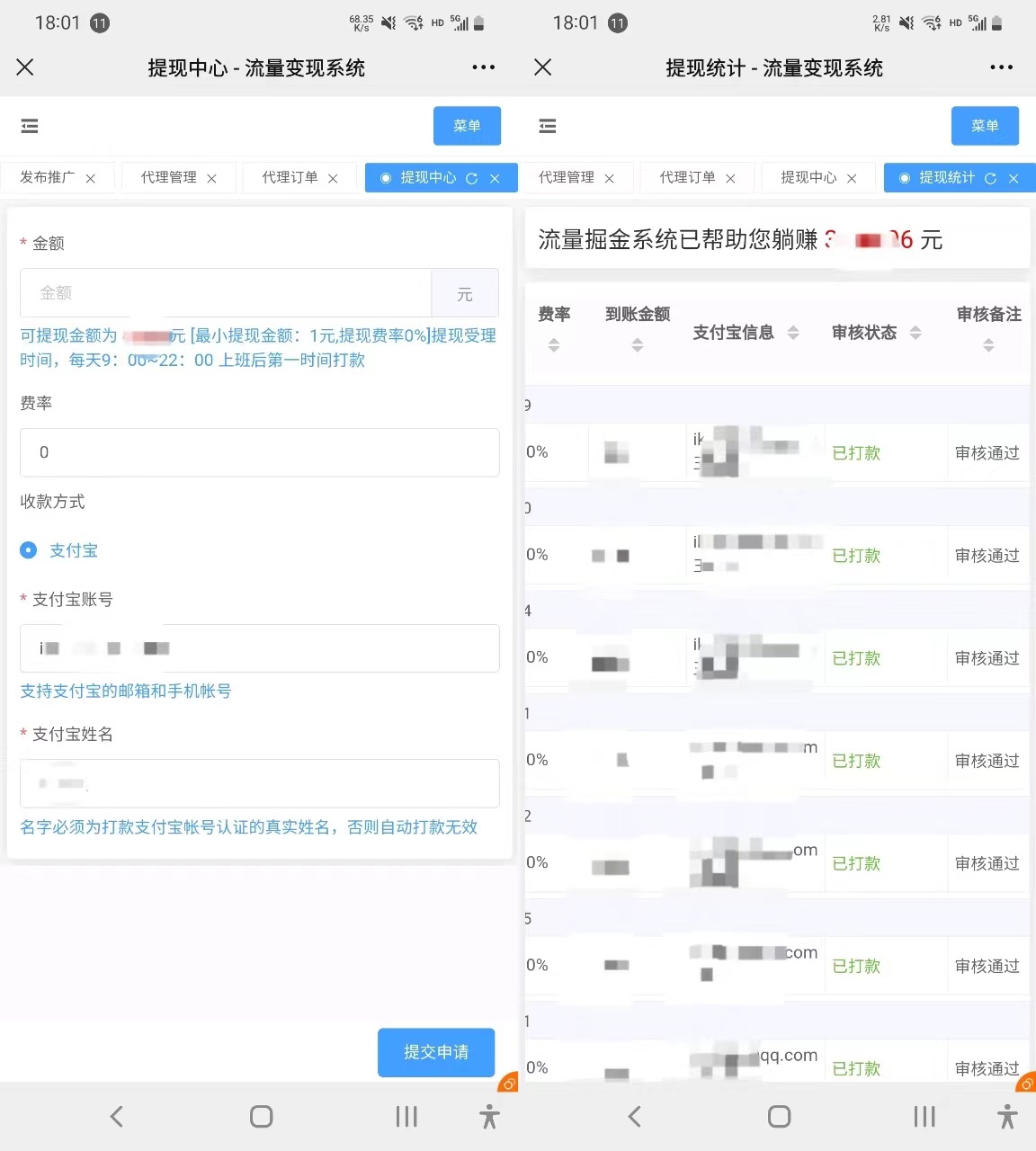Click the 元 unit addon beside amount field
The image size is (1036, 1151).
pyautogui.click(x=465, y=293)
